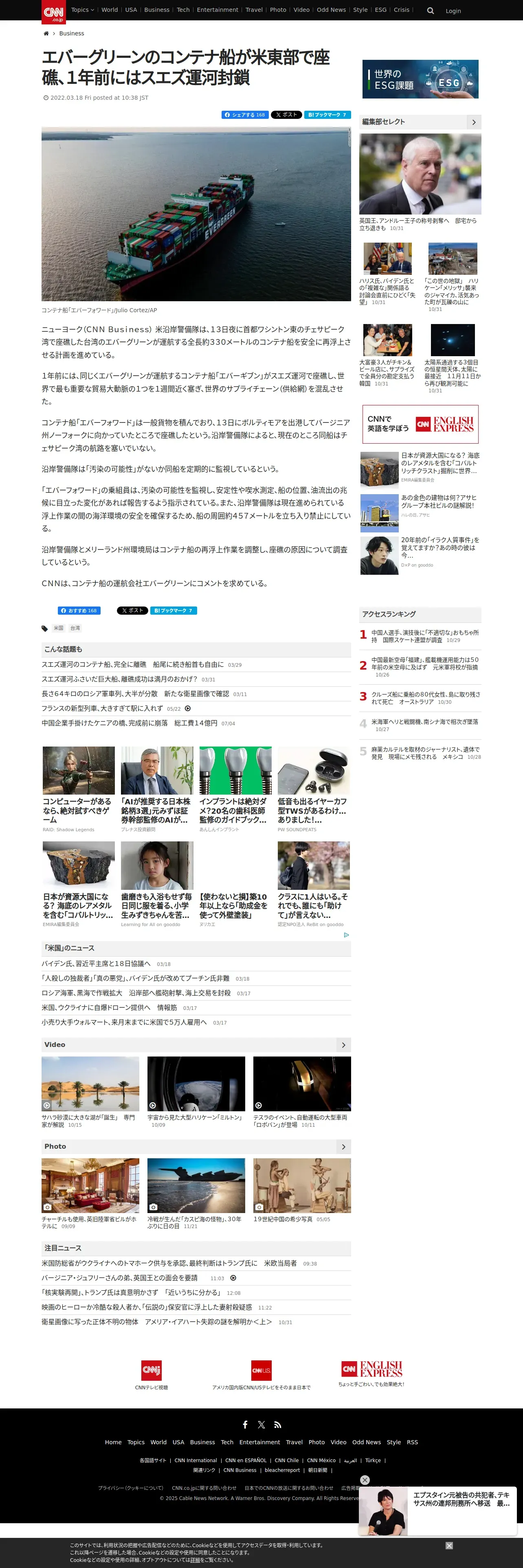Open World menu item
The width and height of the screenshot is (523, 1568).
click(110, 10)
